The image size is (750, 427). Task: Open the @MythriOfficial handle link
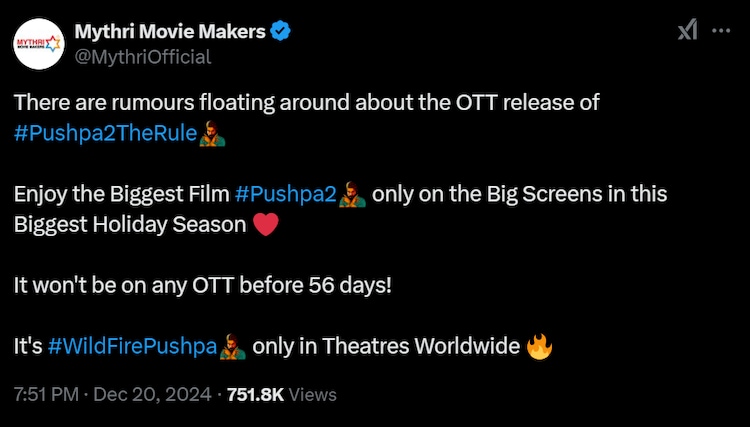point(142,56)
